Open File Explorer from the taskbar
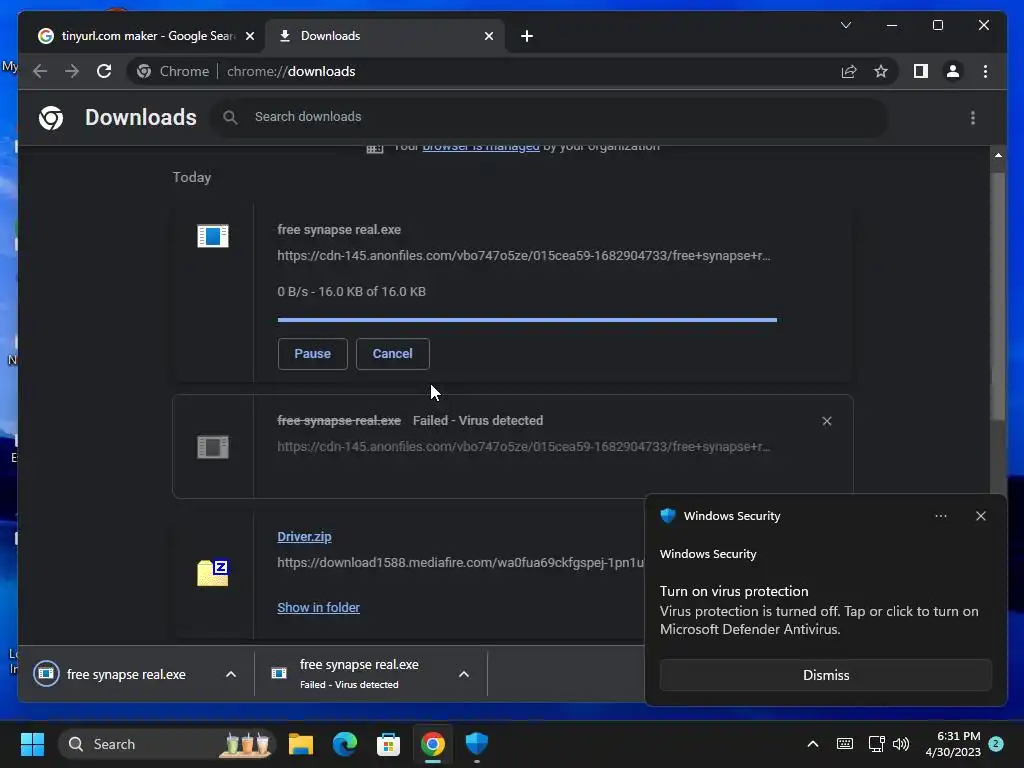 [301, 744]
